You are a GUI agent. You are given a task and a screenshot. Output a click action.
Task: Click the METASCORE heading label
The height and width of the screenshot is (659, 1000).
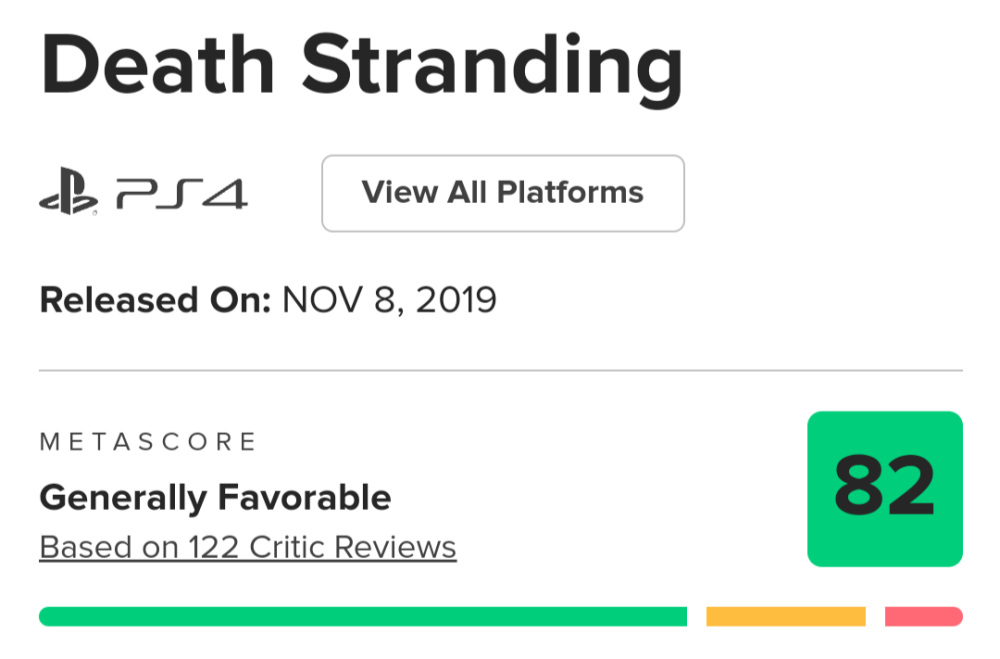[148, 441]
